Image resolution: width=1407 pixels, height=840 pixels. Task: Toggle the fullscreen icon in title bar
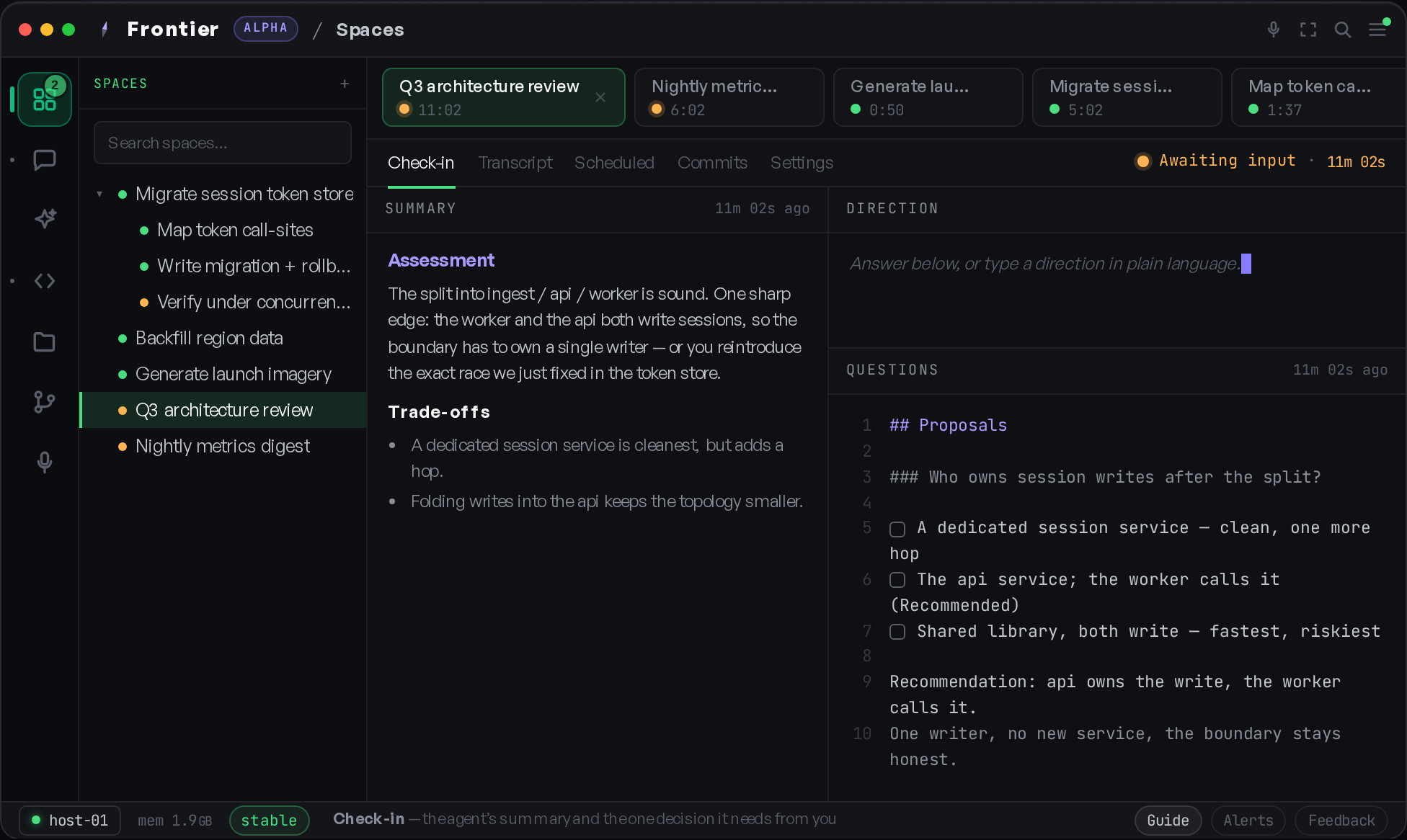1308,30
